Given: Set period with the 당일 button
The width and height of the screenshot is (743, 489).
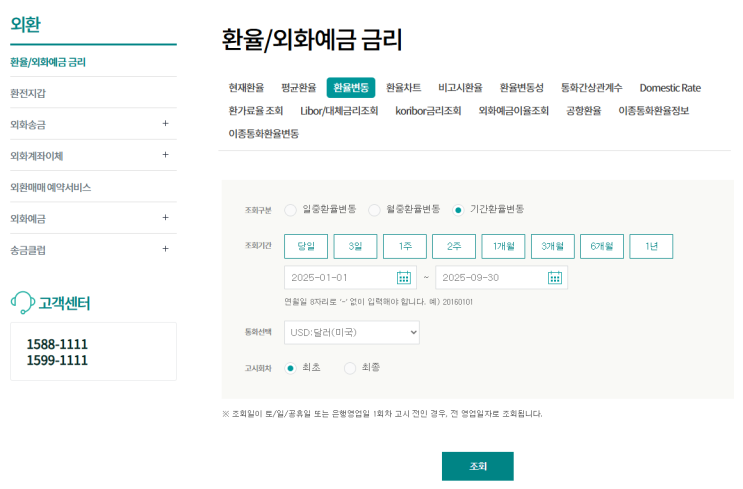Looking at the screenshot, I should tap(306, 246).
